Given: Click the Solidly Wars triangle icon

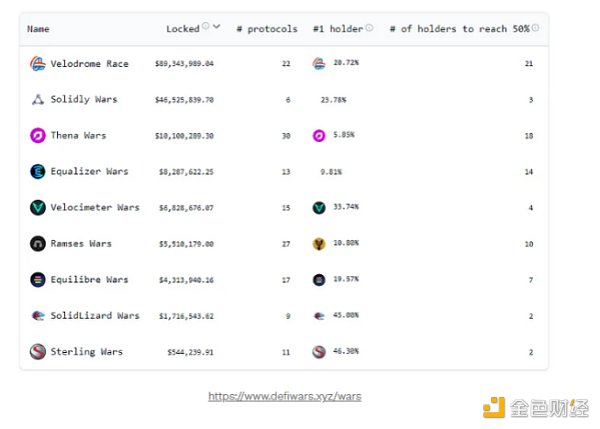Looking at the screenshot, I should 38,100.
